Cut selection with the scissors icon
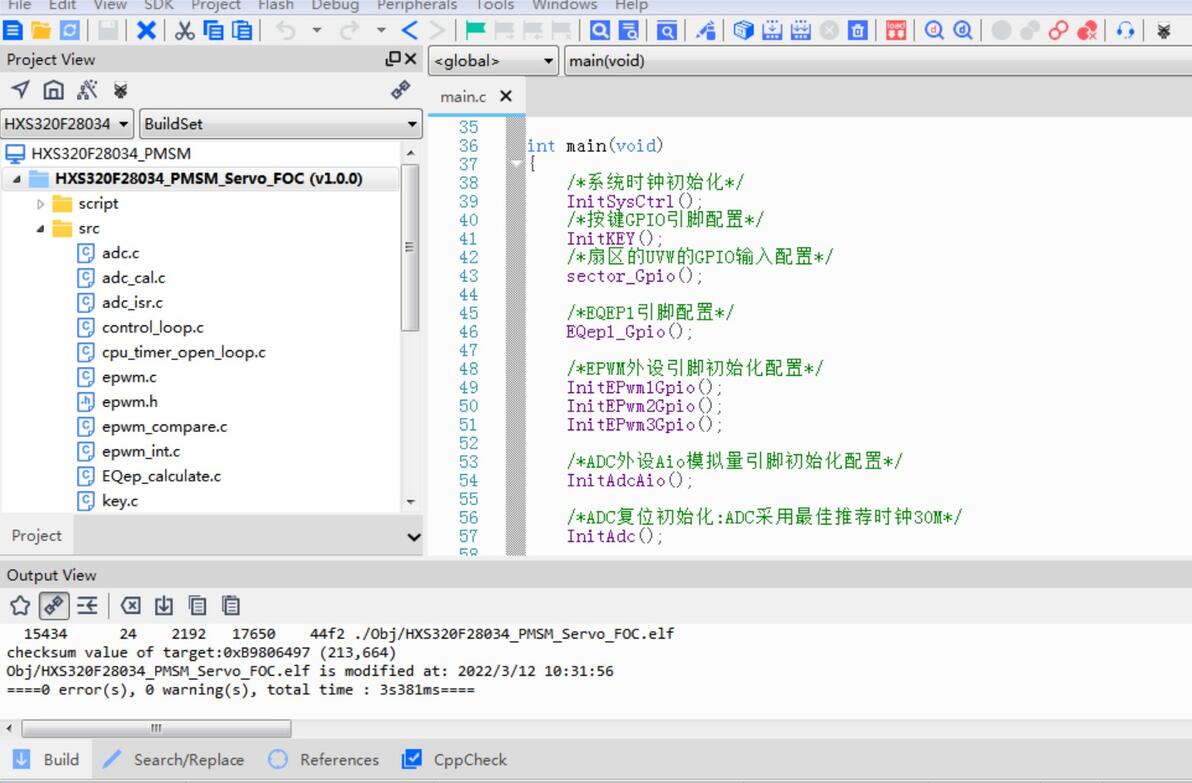The height and width of the screenshot is (783, 1192). click(185, 30)
